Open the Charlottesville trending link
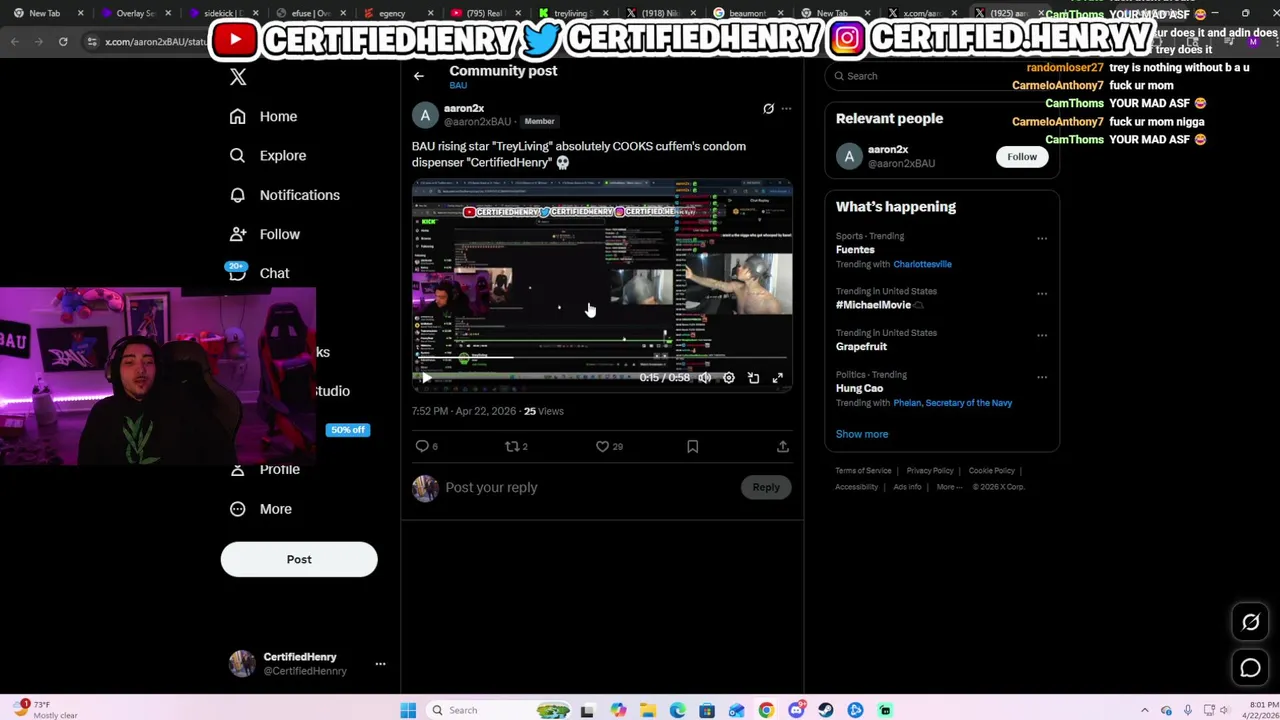This screenshot has width=1280, height=720. tap(922, 265)
